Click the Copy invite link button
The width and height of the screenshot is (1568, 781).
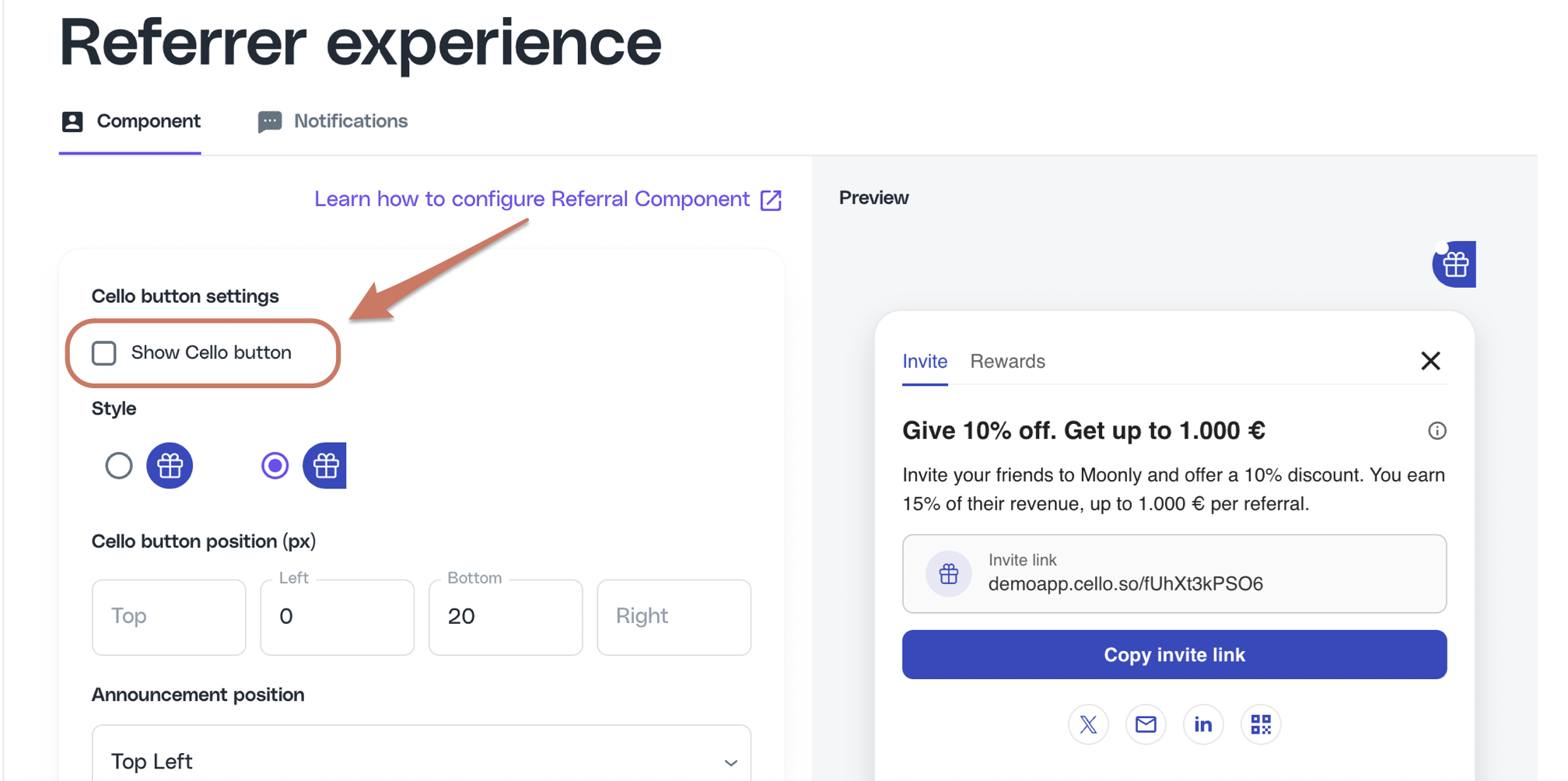click(1174, 655)
